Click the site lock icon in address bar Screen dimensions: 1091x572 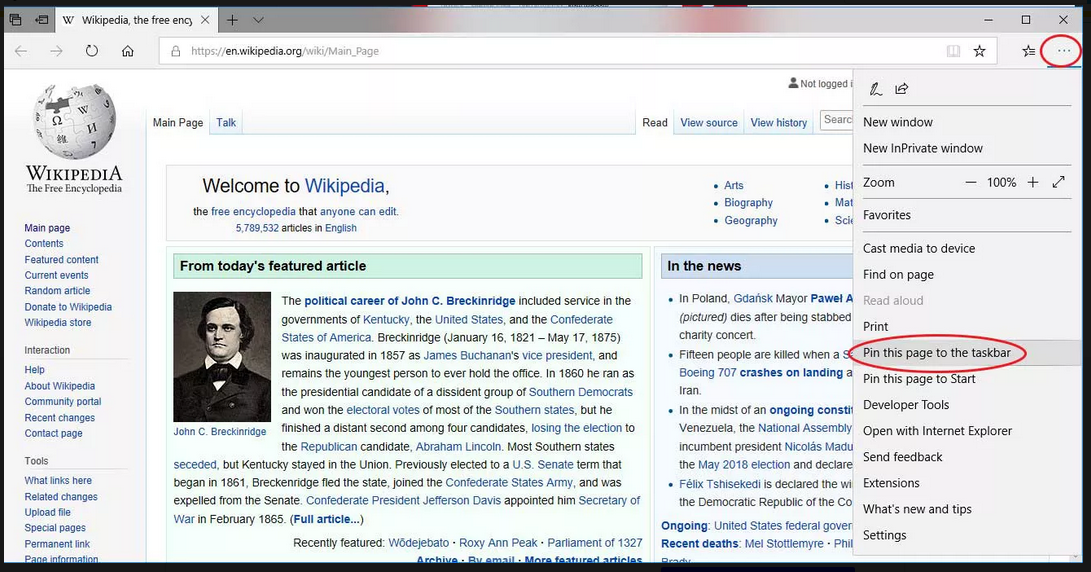pos(175,51)
